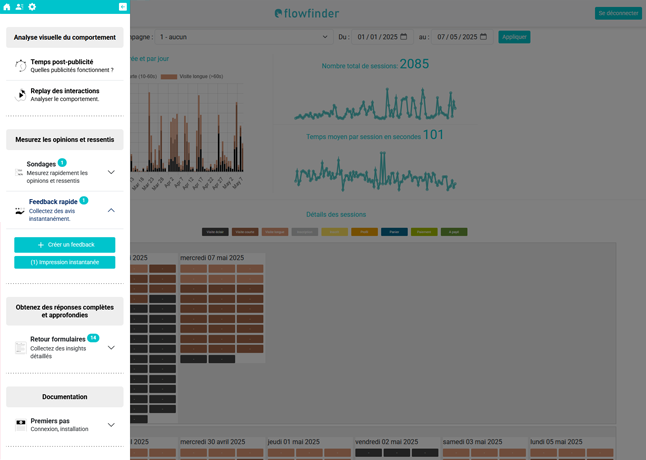Open the users account icon
This screenshot has width=646, height=460.
[19, 7]
